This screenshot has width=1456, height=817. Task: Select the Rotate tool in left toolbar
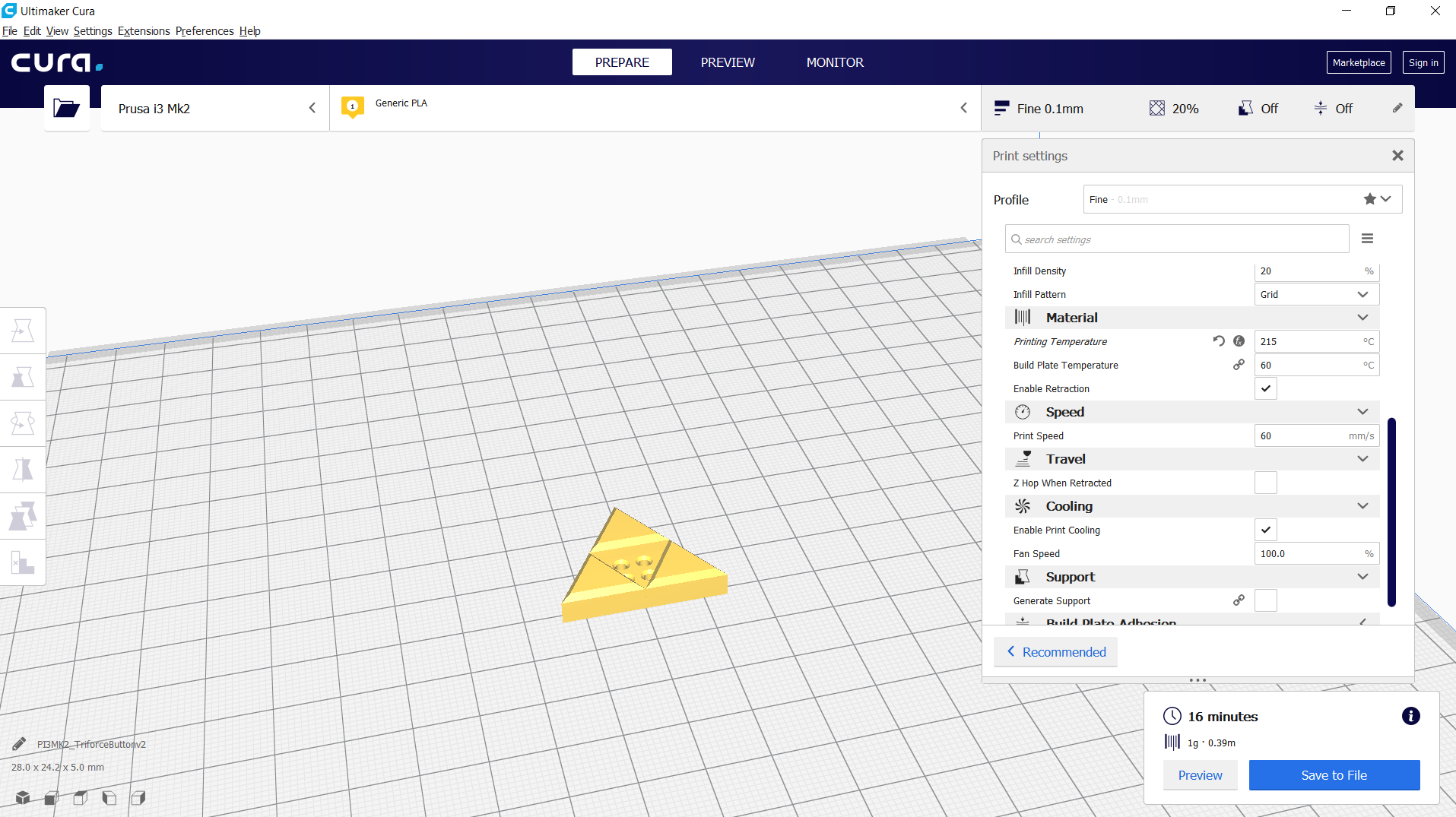(23, 423)
